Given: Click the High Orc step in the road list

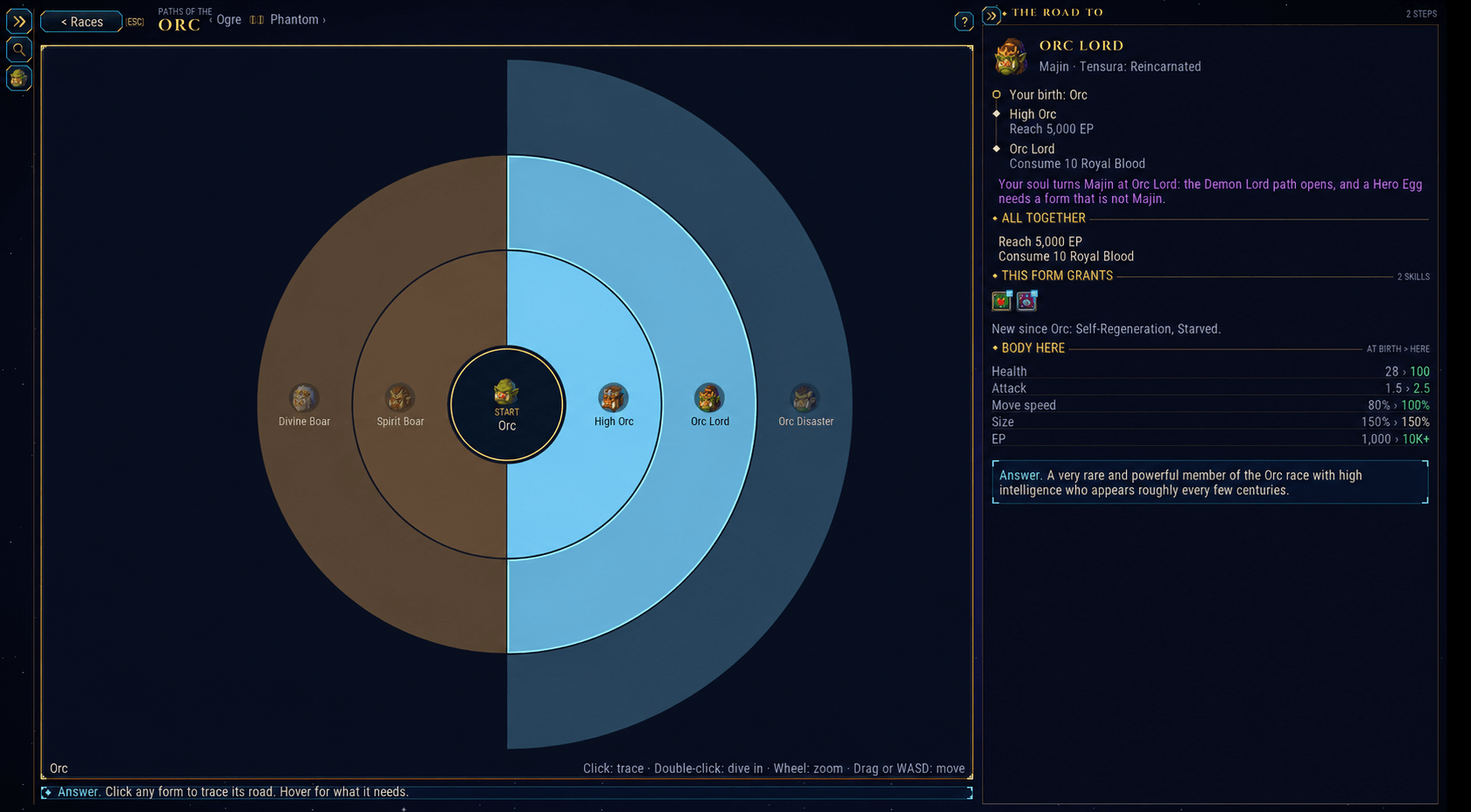Looking at the screenshot, I should (x=1033, y=114).
